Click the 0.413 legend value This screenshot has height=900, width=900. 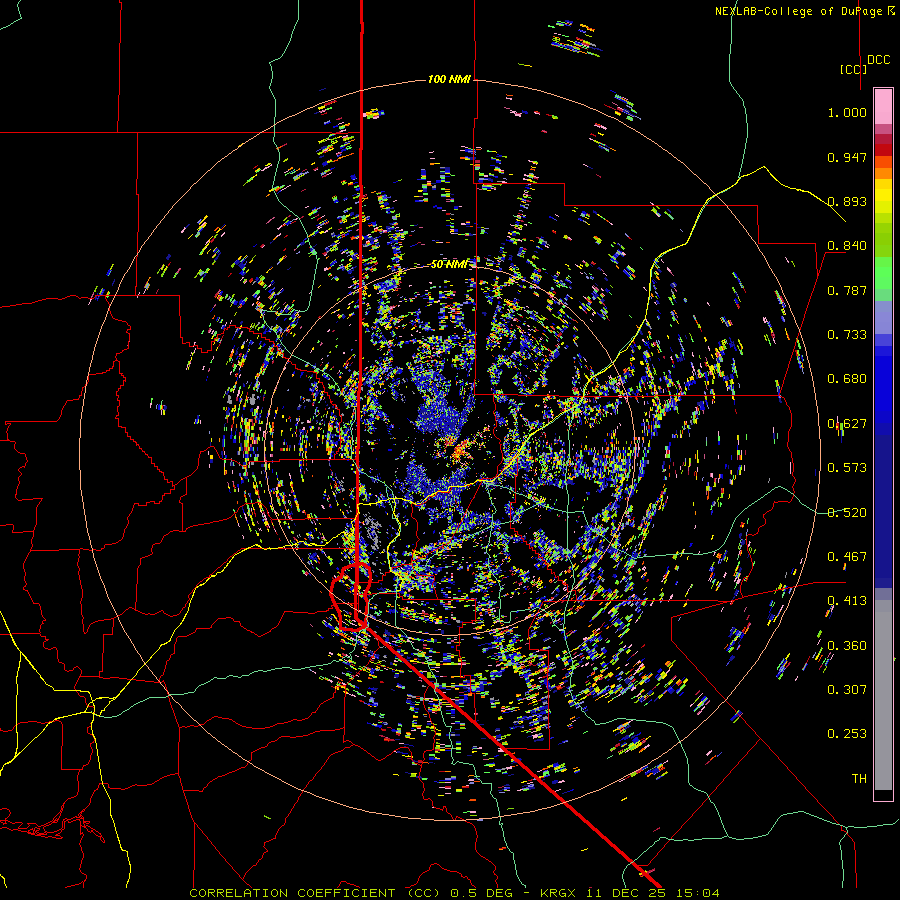847,601
